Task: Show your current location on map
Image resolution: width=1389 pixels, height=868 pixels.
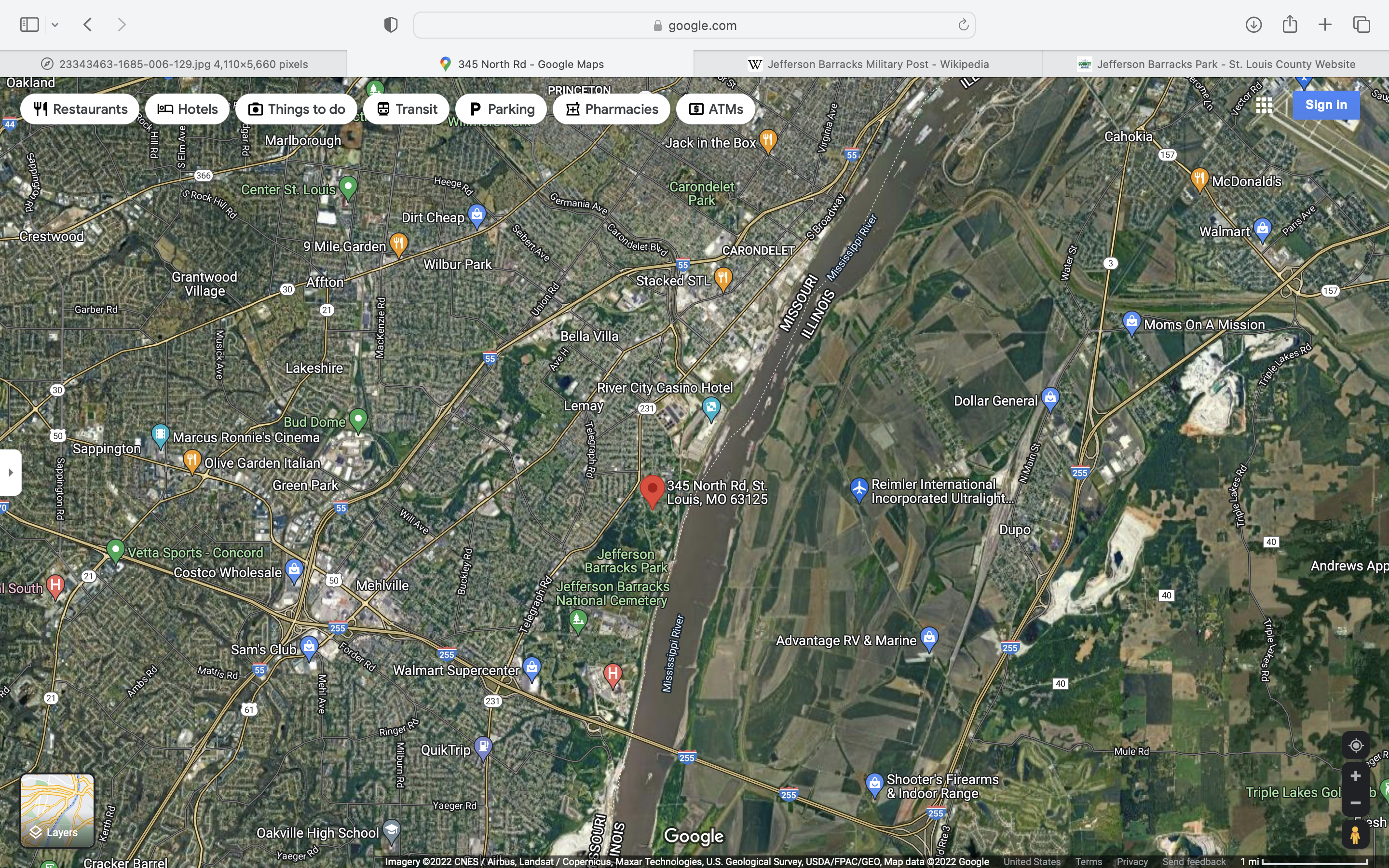Action: tap(1355, 745)
